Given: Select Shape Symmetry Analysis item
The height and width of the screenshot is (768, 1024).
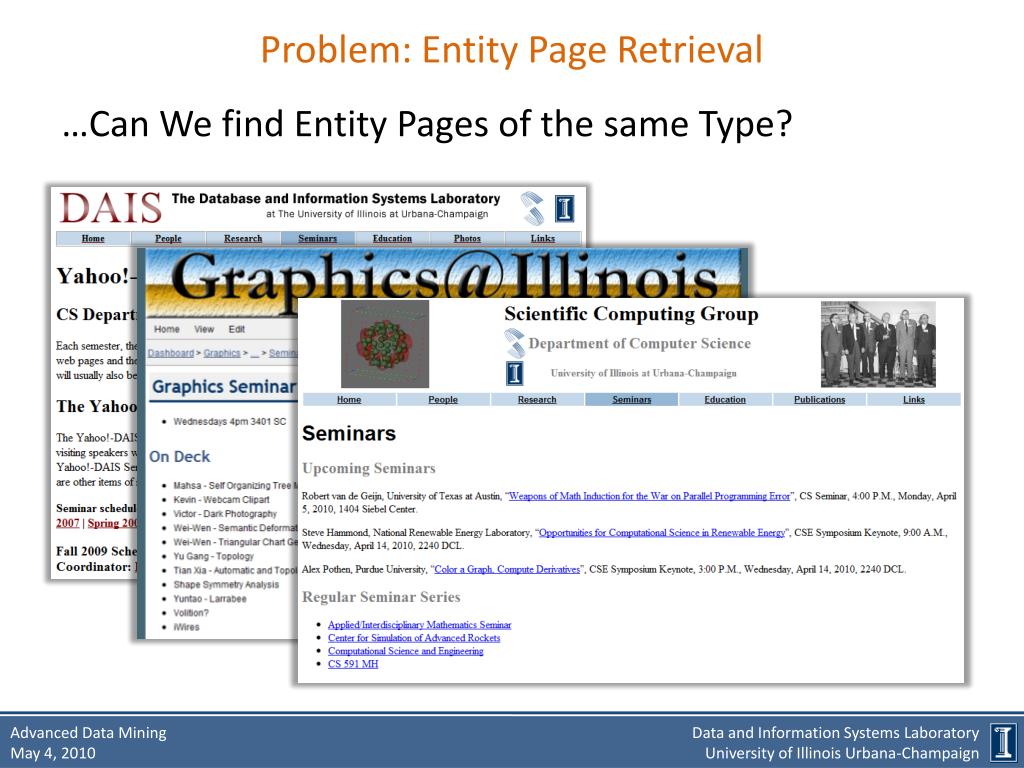Looking at the screenshot, I should click(226, 584).
